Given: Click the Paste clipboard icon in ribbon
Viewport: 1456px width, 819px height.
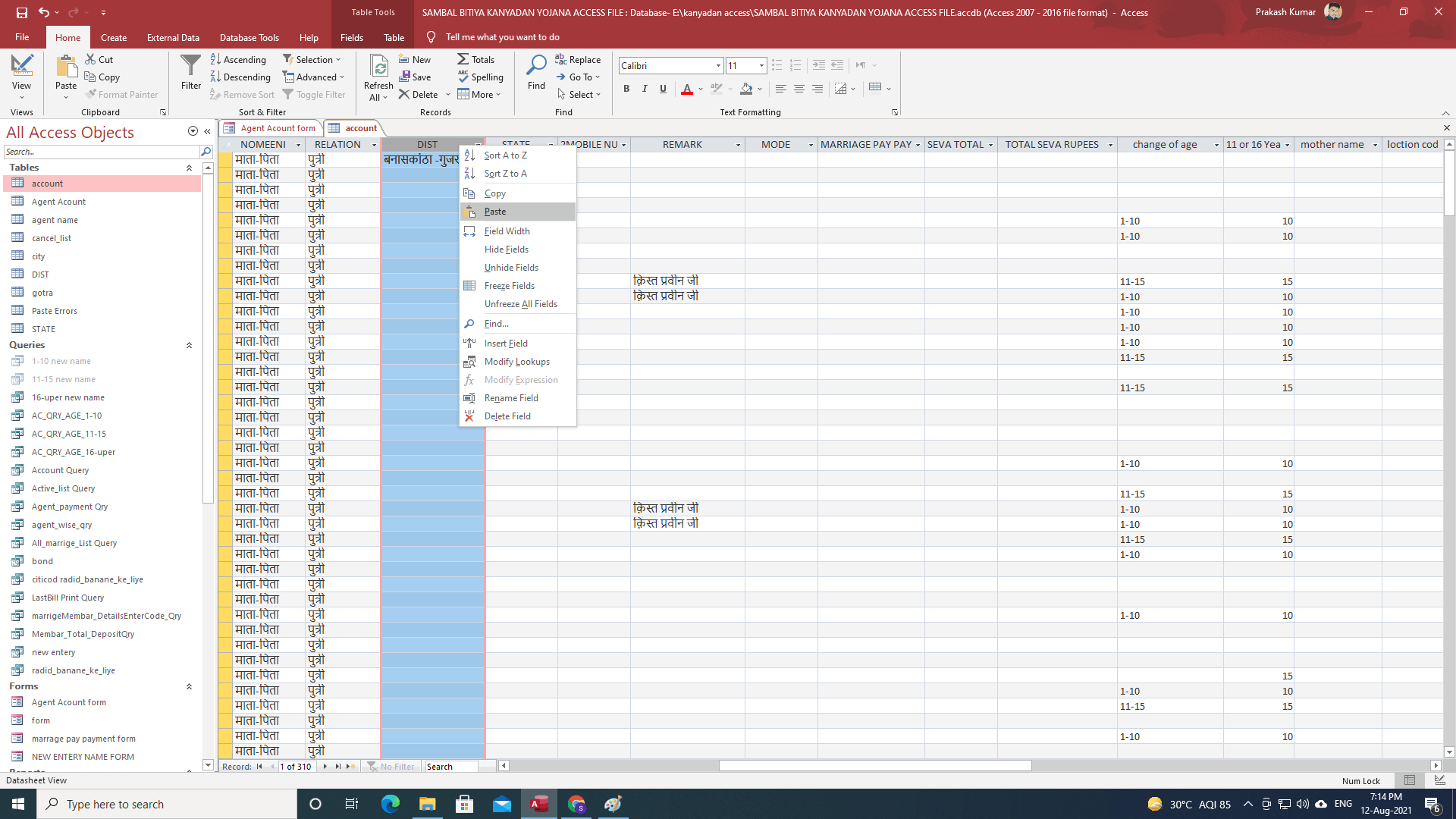Looking at the screenshot, I should point(66,67).
